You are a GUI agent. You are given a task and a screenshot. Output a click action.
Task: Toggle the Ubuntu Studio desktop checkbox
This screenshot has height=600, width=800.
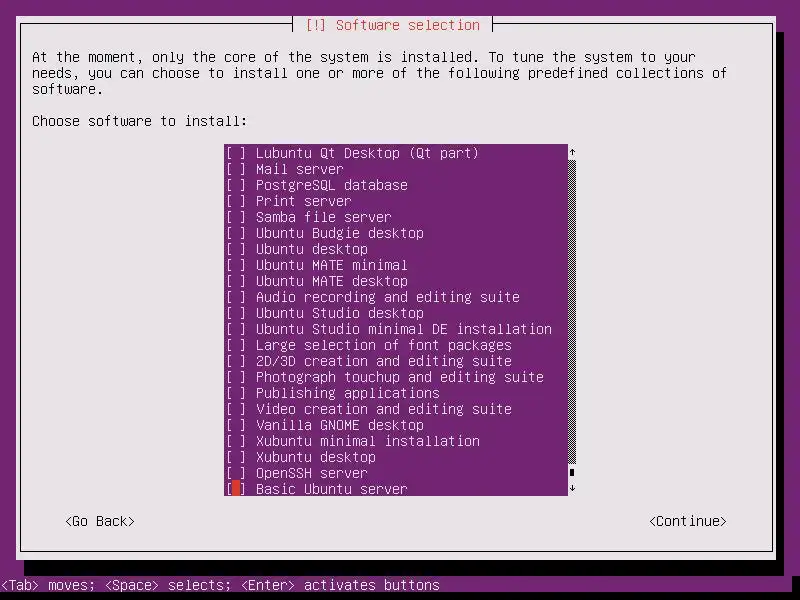click(x=236, y=313)
